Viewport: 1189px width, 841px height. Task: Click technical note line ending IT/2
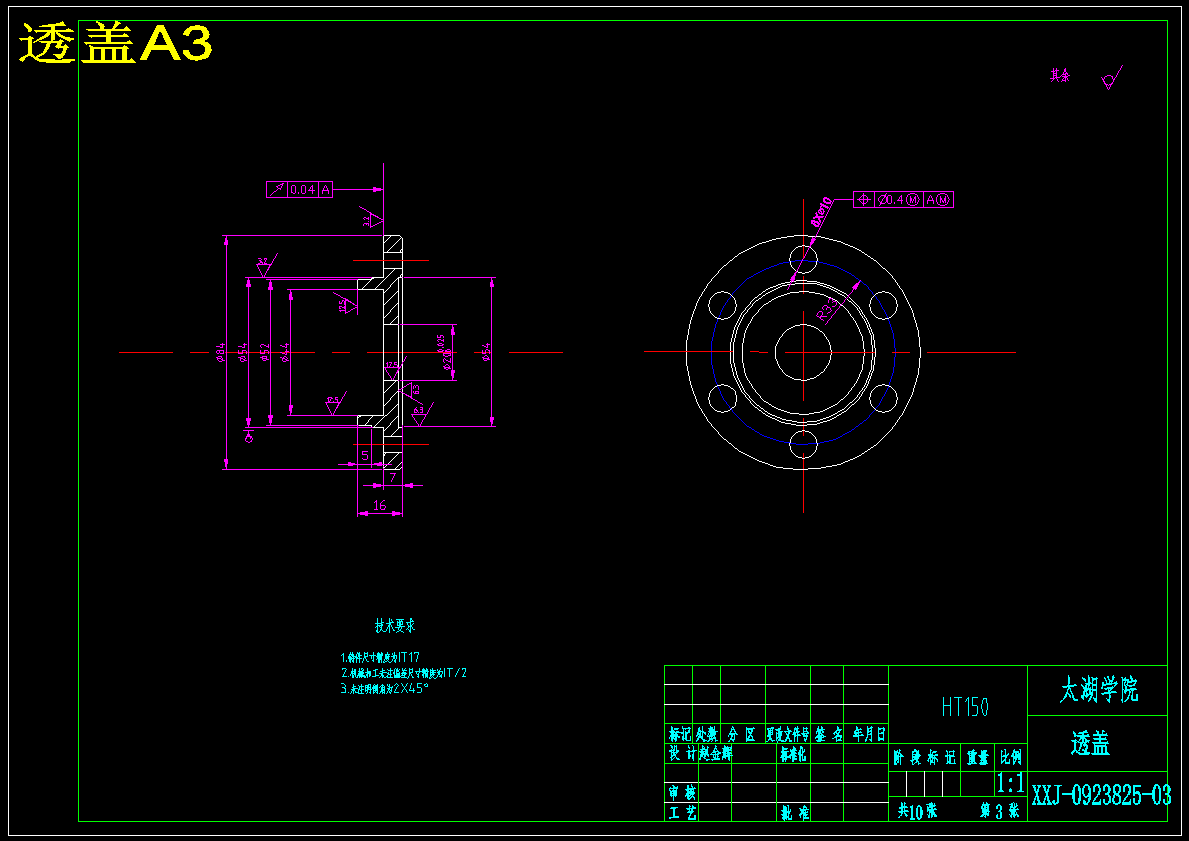pos(404,673)
